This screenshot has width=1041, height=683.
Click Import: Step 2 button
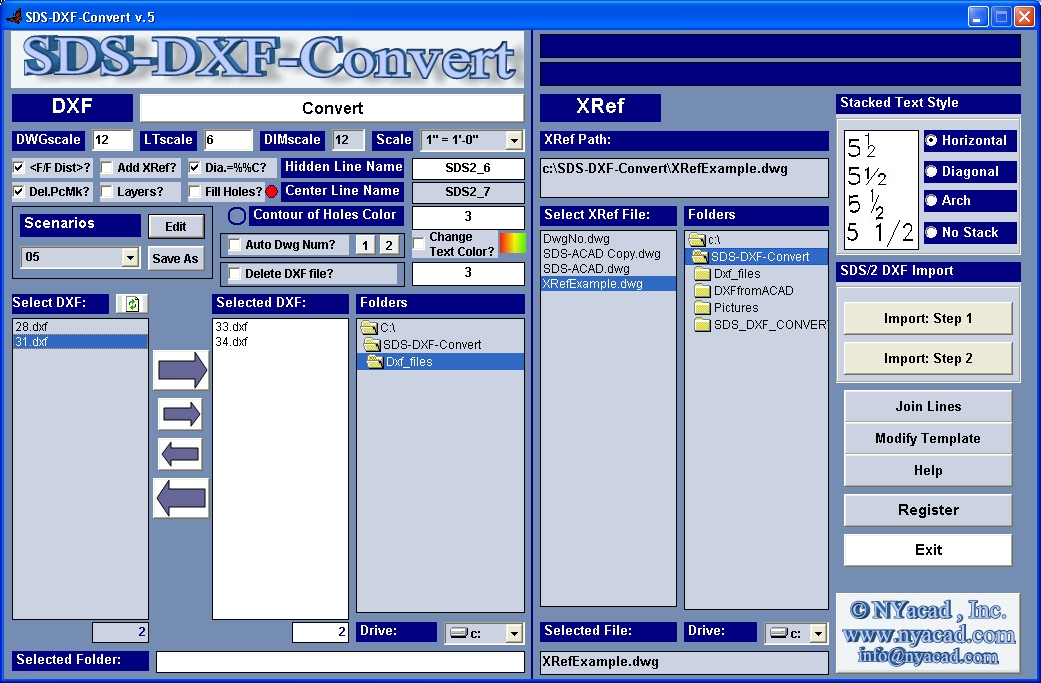coord(927,358)
